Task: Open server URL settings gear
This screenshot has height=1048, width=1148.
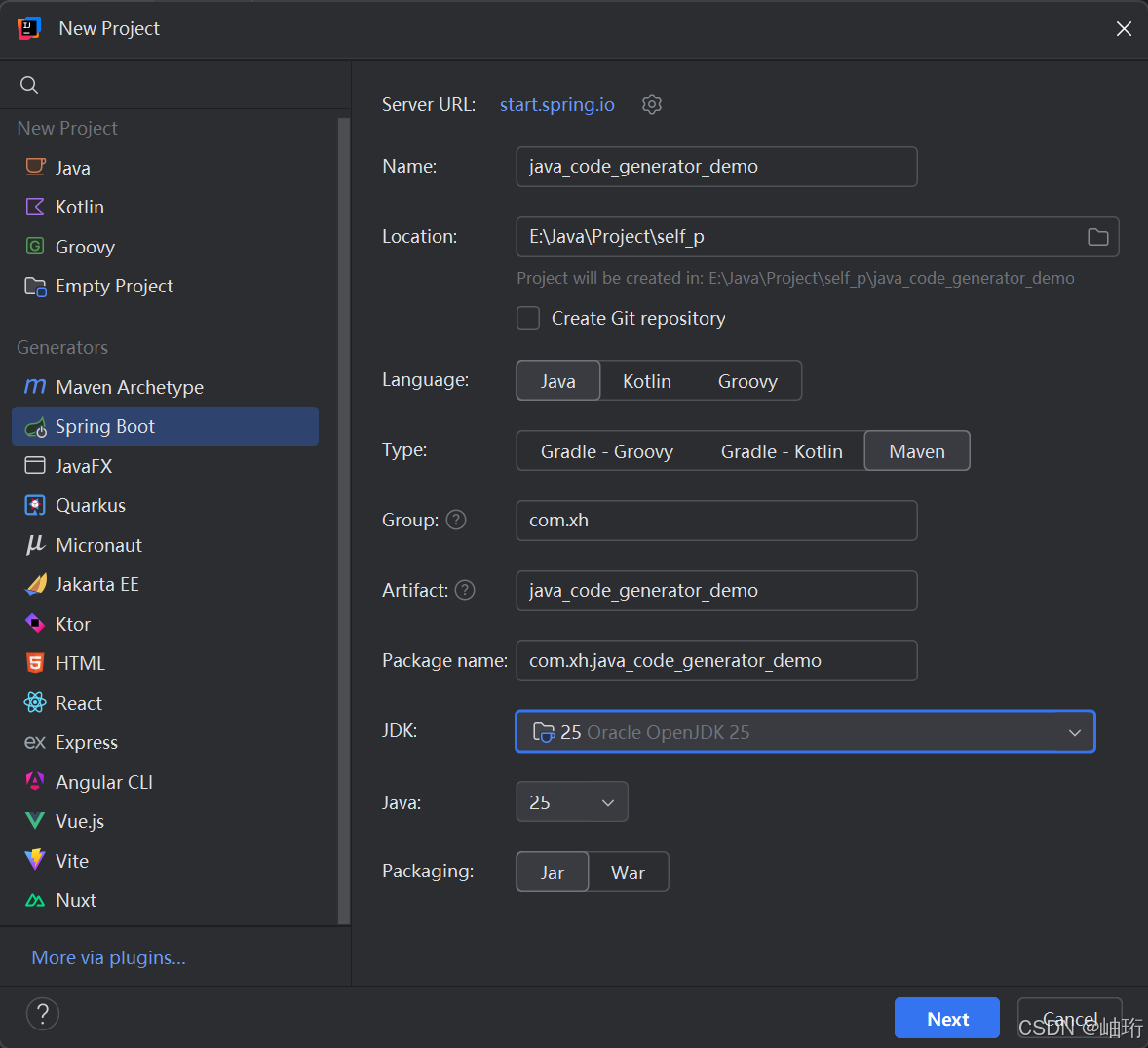Action: (652, 104)
